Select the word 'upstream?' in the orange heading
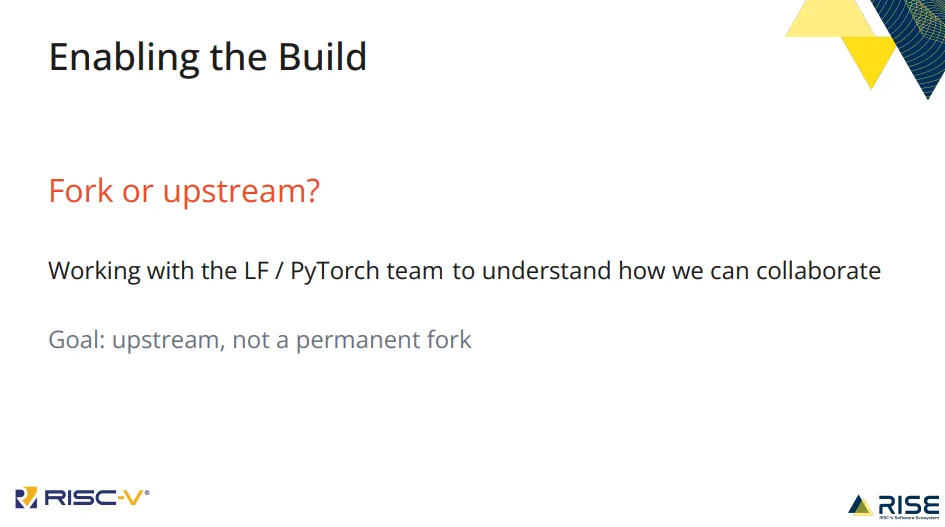The image size is (945, 527). click(241, 192)
